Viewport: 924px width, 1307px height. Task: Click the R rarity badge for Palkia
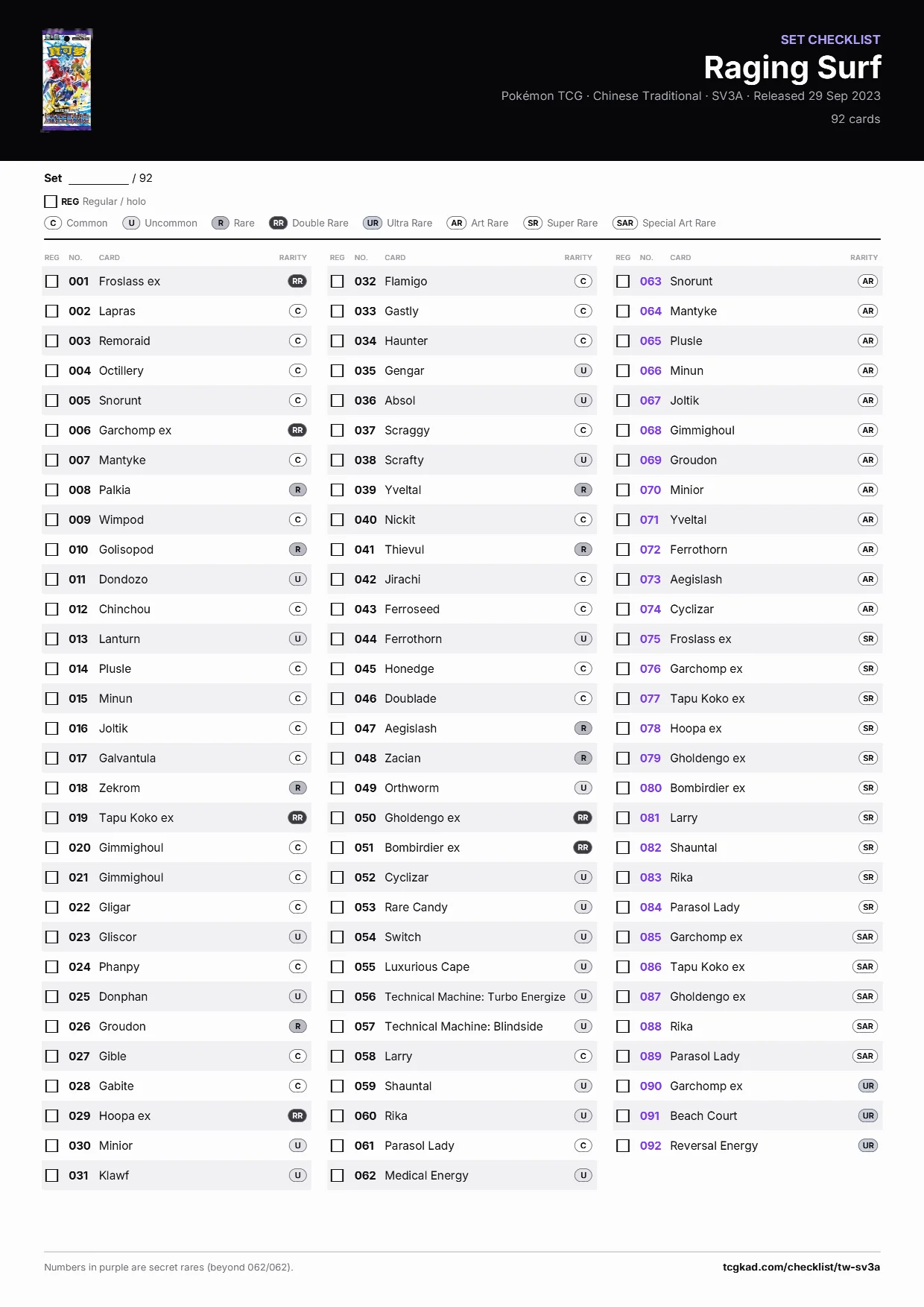297,490
